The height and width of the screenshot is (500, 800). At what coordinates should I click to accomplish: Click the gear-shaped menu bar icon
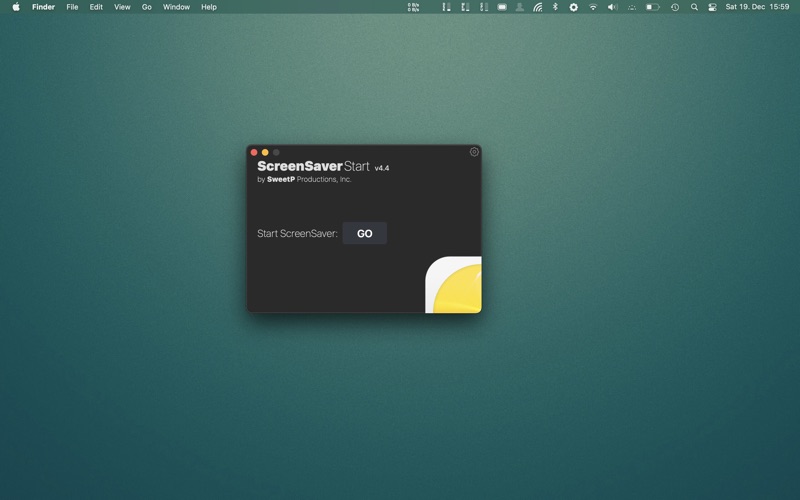pos(573,7)
